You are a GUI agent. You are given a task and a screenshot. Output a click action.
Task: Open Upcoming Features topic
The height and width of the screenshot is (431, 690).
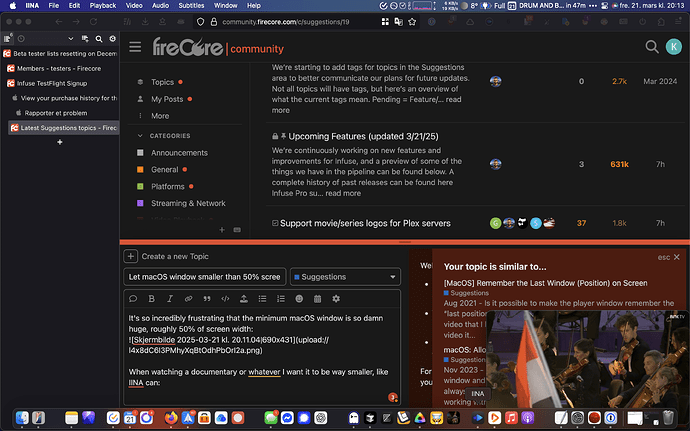[x=363, y=136]
